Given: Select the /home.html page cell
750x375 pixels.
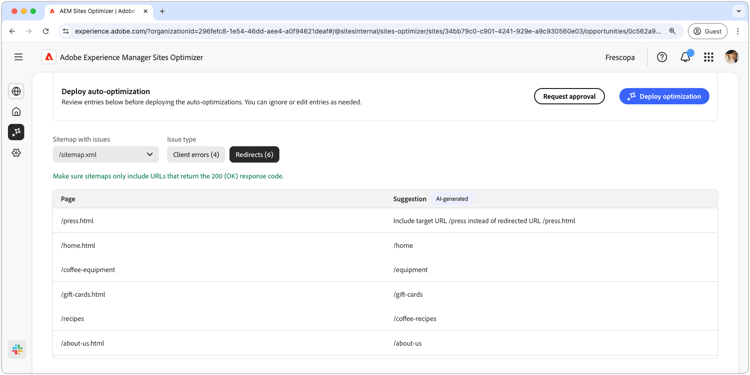Looking at the screenshot, I should coord(78,245).
